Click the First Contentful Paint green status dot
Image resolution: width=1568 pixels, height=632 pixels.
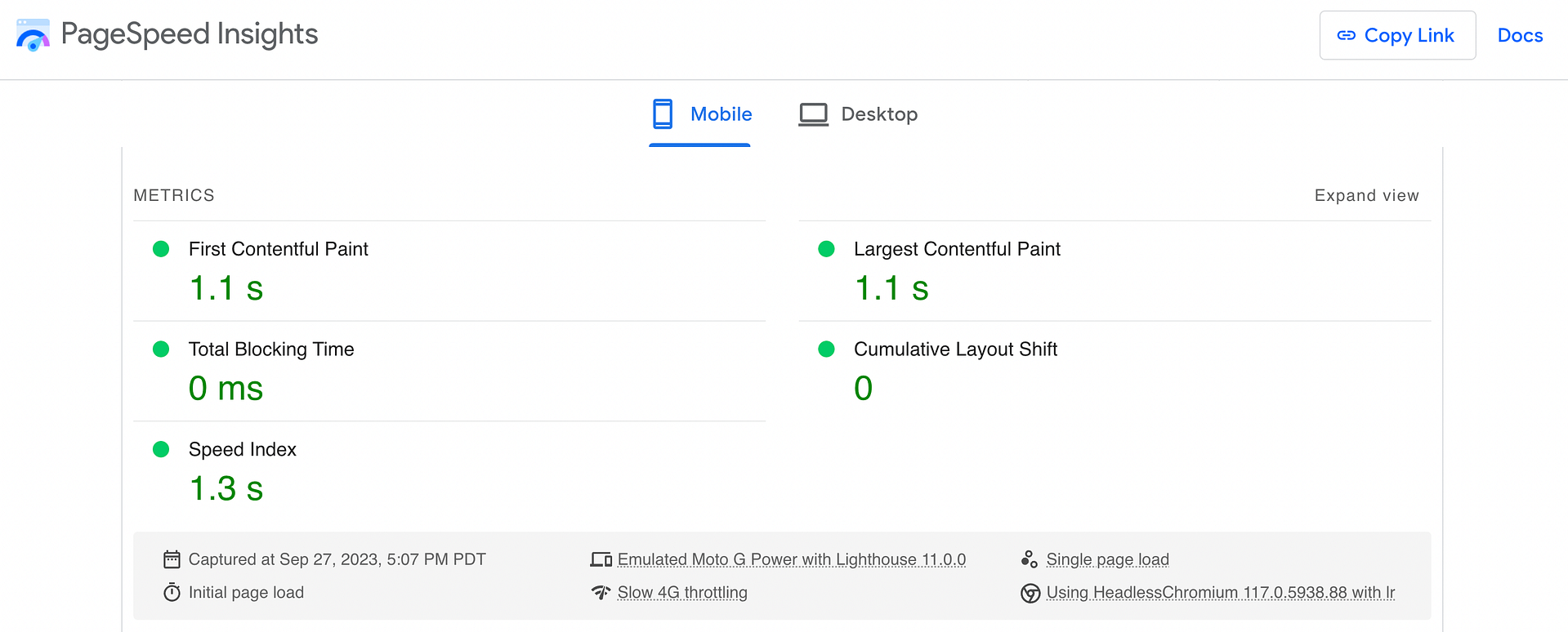coord(161,249)
